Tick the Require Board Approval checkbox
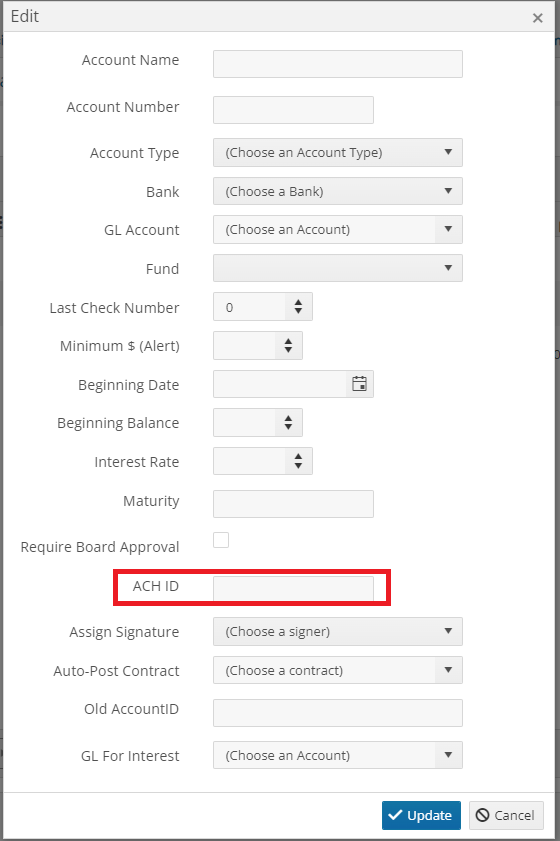This screenshot has width=560, height=841. coord(221,540)
